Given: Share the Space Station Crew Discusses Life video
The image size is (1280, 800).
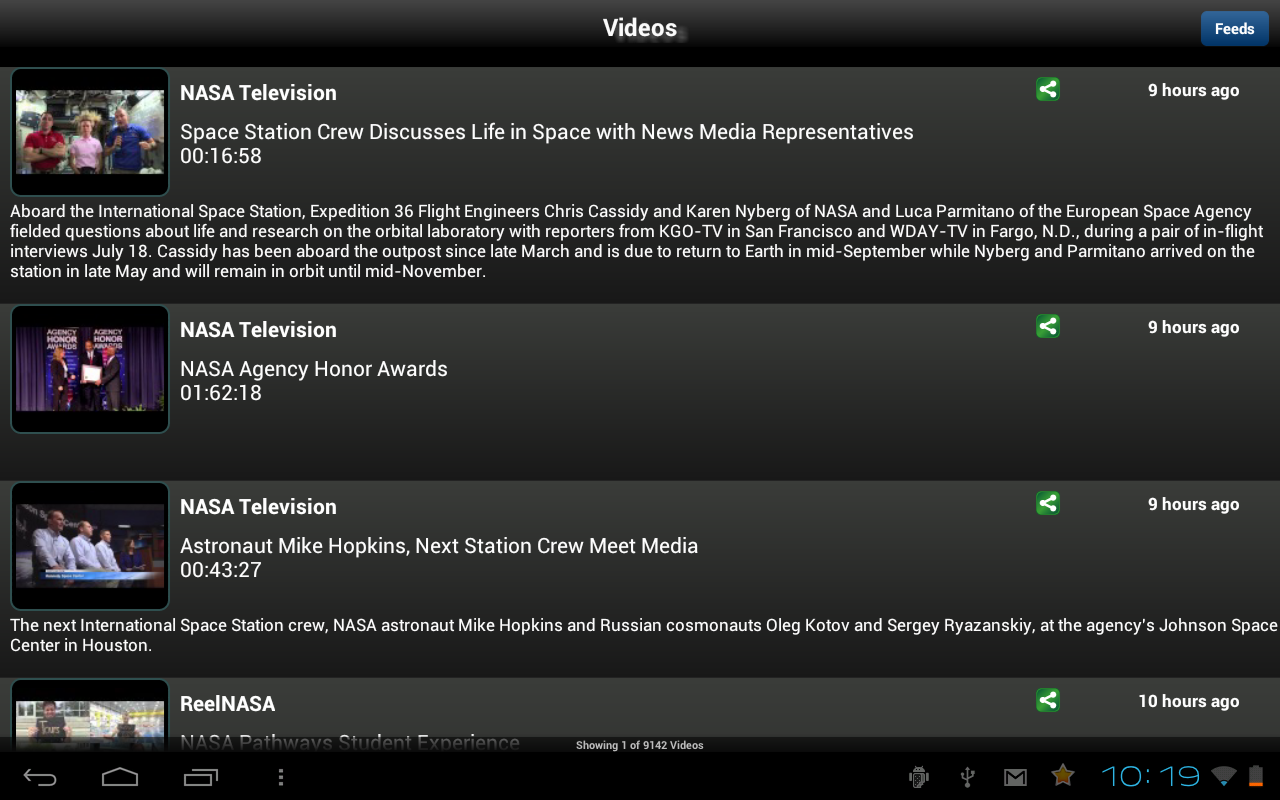Looking at the screenshot, I should (x=1048, y=90).
